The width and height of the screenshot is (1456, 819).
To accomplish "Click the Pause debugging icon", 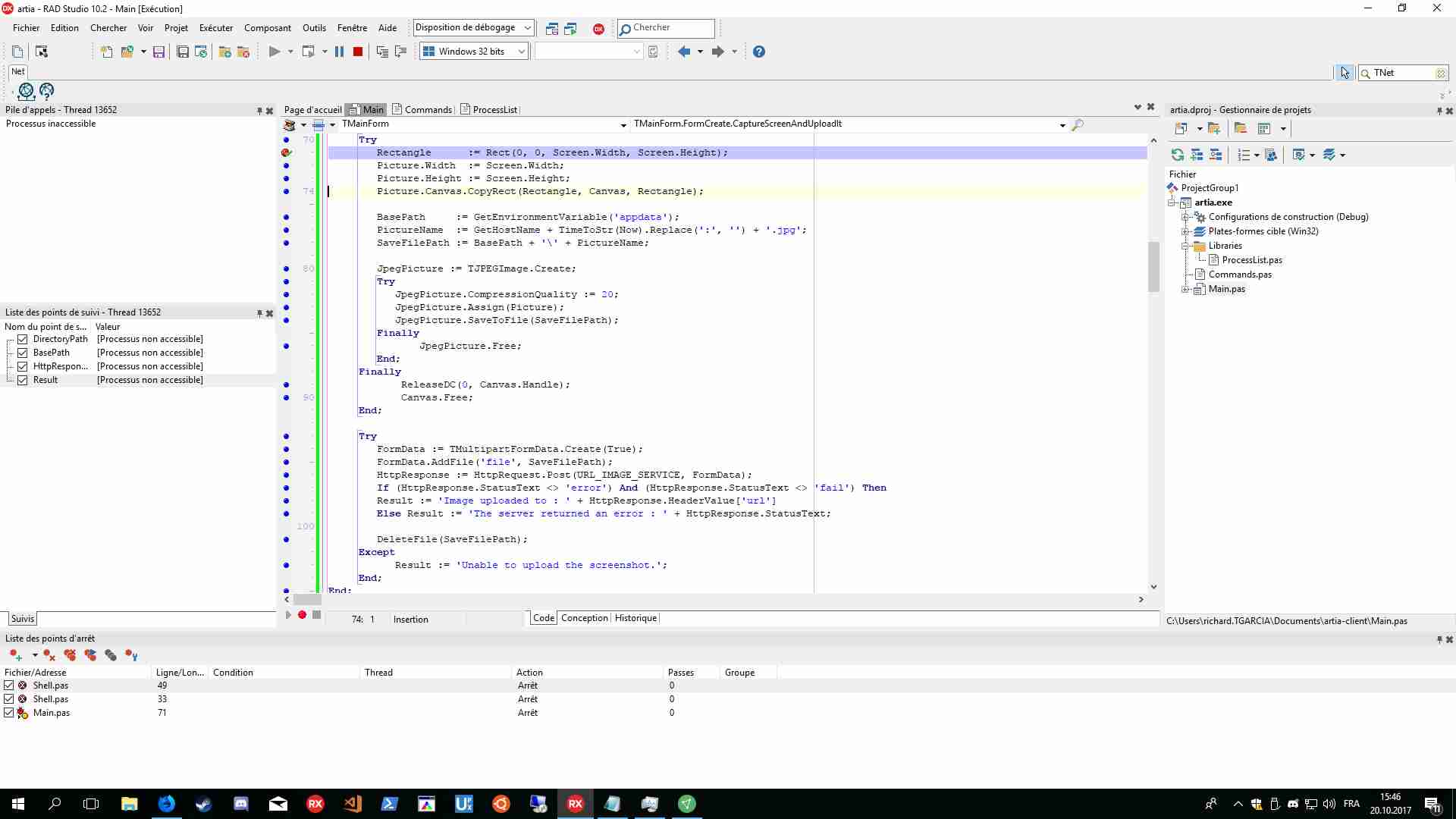I will click(339, 52).
